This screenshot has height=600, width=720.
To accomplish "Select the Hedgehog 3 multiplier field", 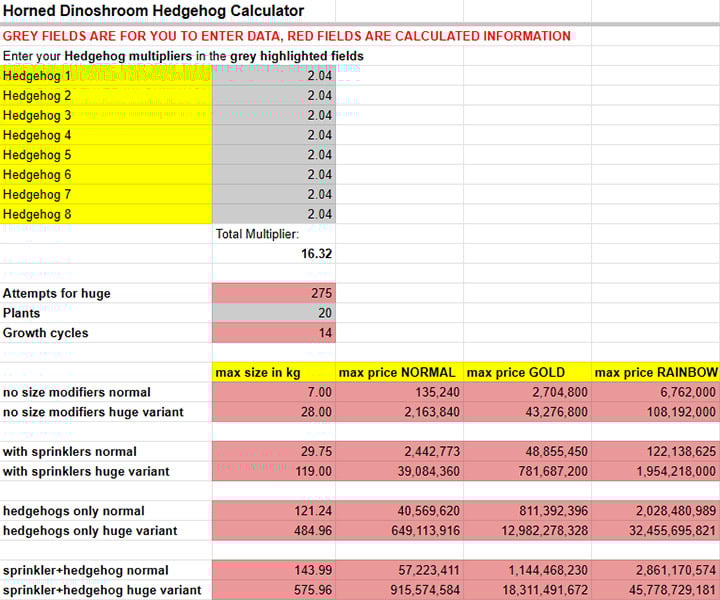I will [274, 115].
